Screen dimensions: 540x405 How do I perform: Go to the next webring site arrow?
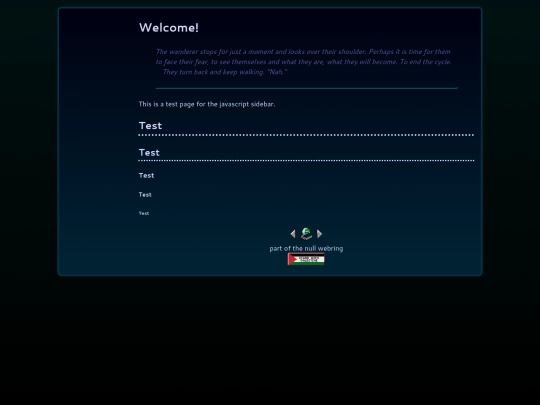click(x=319, y=234)
